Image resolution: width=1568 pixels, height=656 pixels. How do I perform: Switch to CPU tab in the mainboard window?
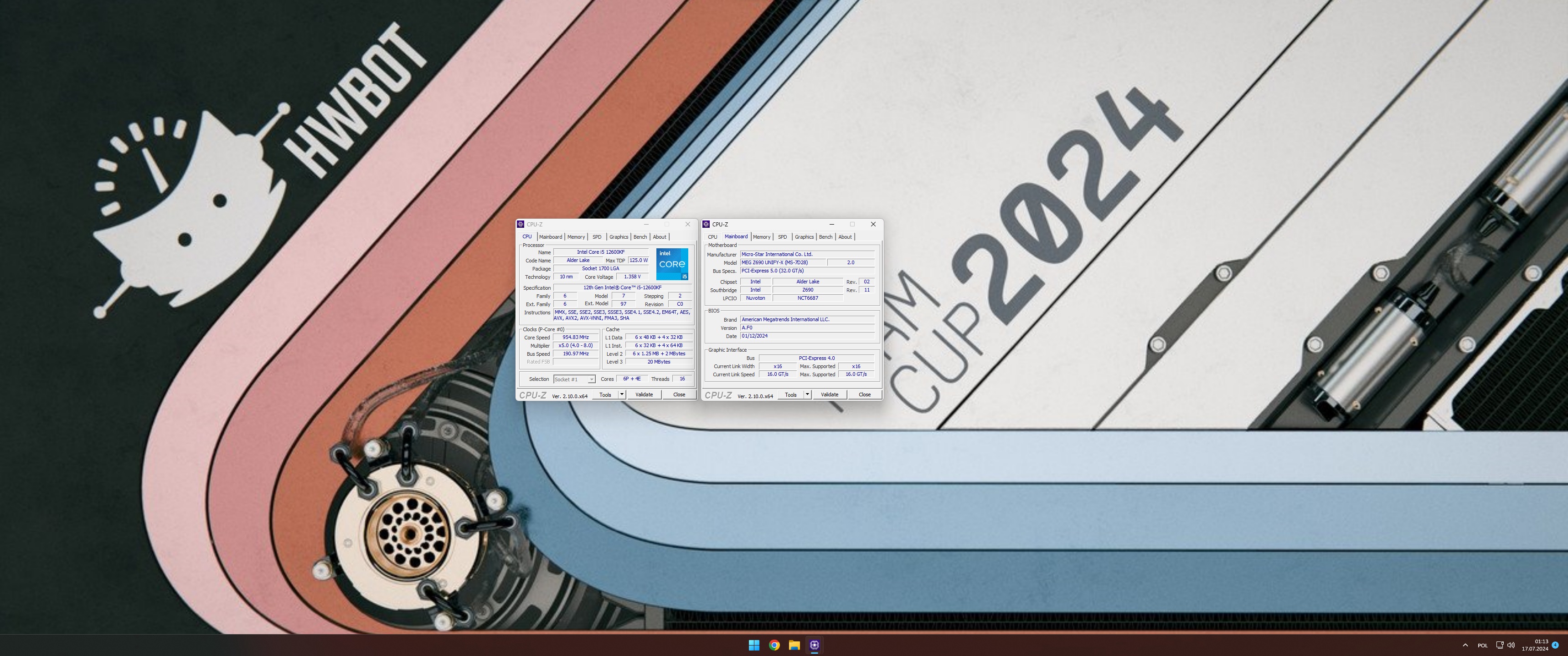pos(713,237)
